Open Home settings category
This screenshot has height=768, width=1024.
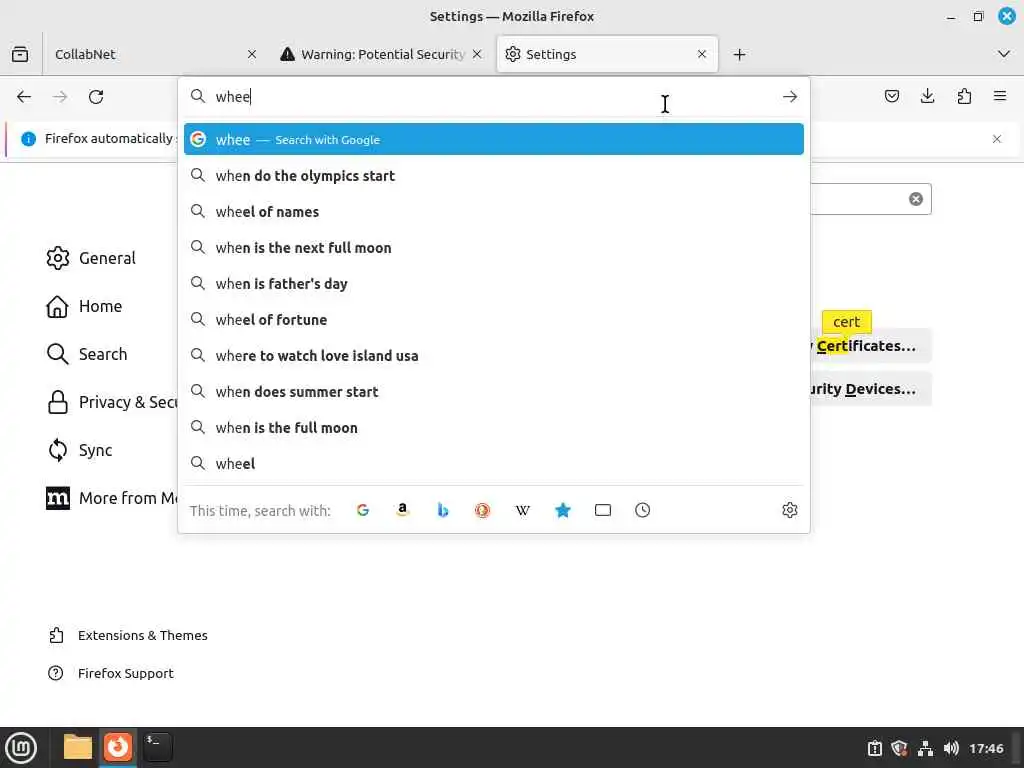[84, 306]
